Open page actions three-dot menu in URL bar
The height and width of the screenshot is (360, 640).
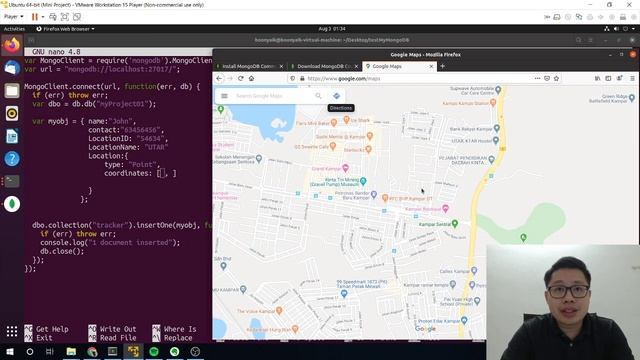point(537,78)
